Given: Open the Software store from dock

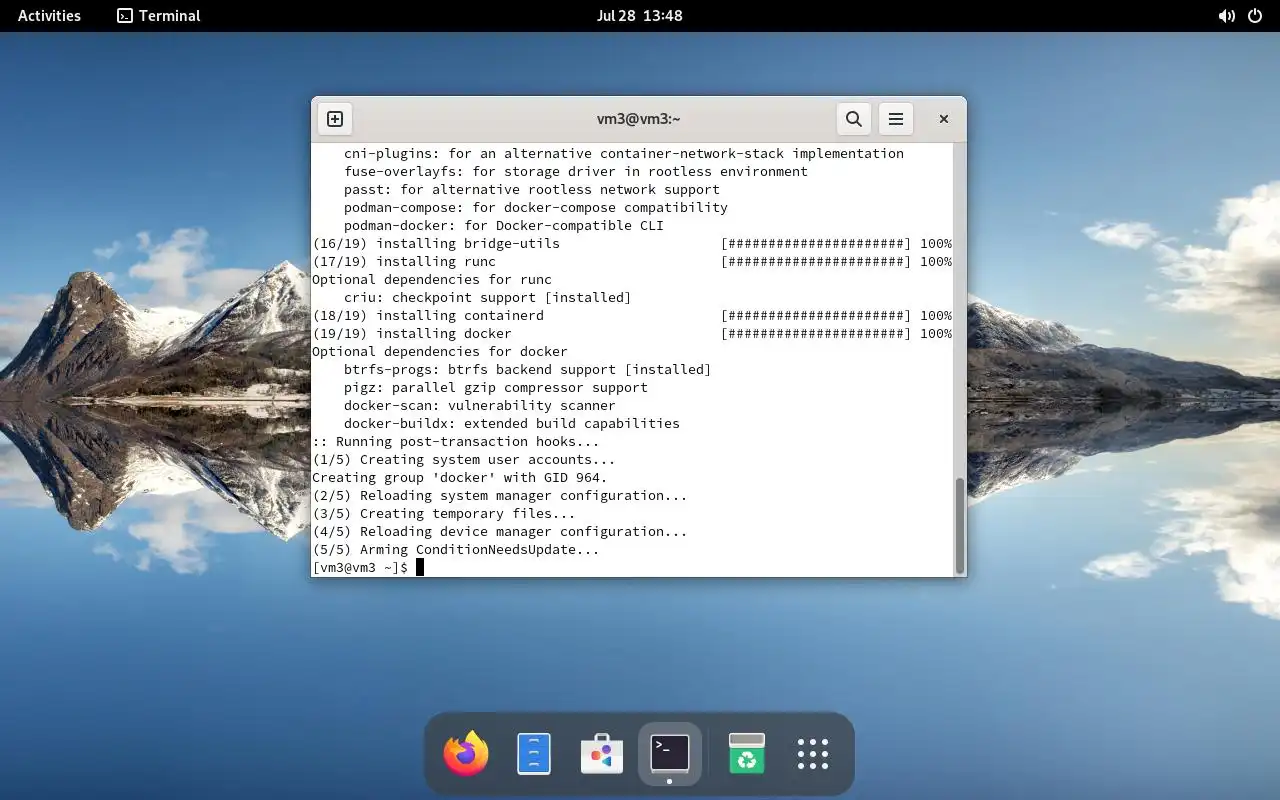Looking at the screenshot, I should point(602,754).
